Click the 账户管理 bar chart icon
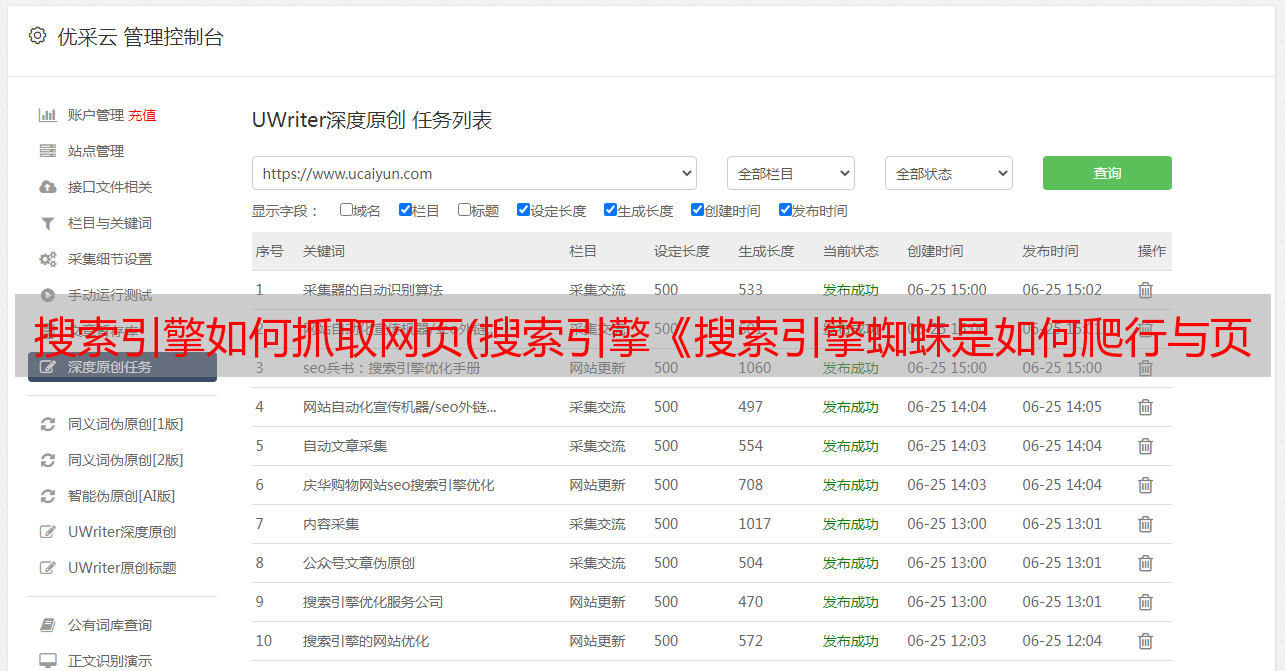Screen dimensions: 1285x671 [47, 115]
